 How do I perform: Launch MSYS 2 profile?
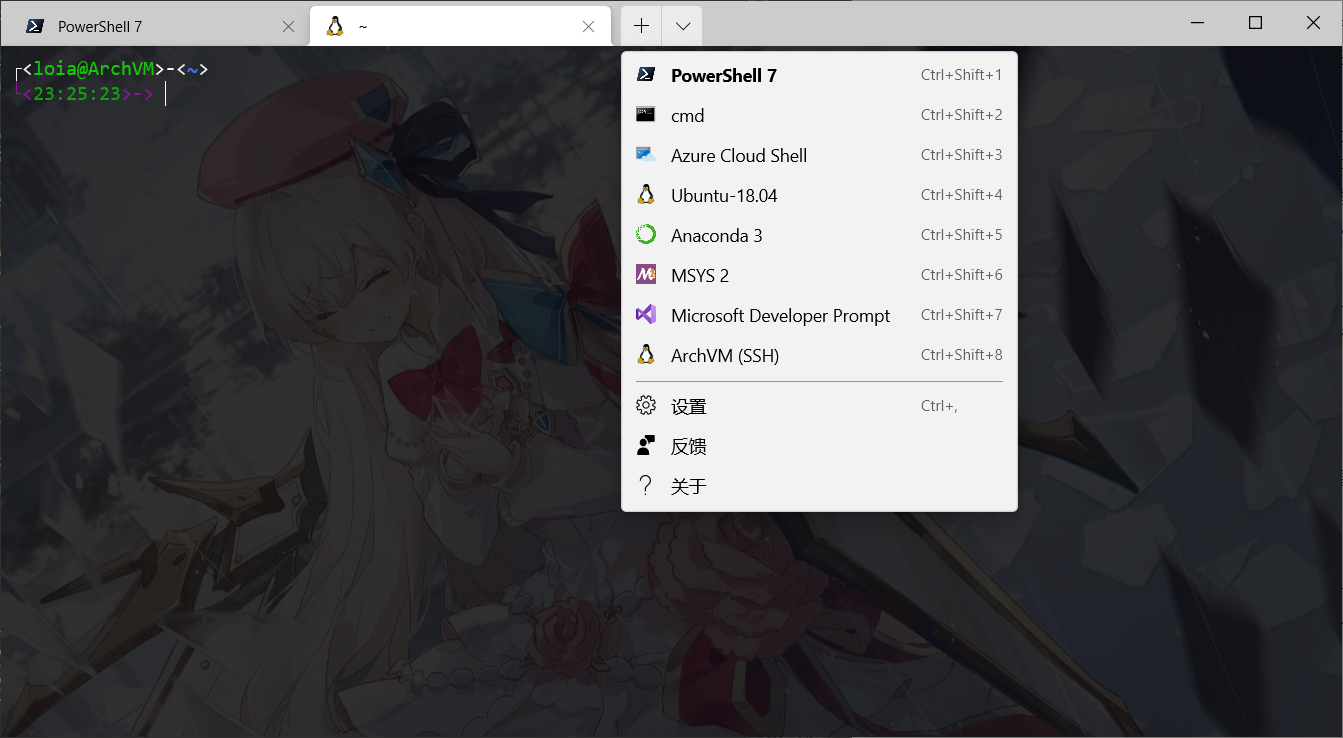819,275
